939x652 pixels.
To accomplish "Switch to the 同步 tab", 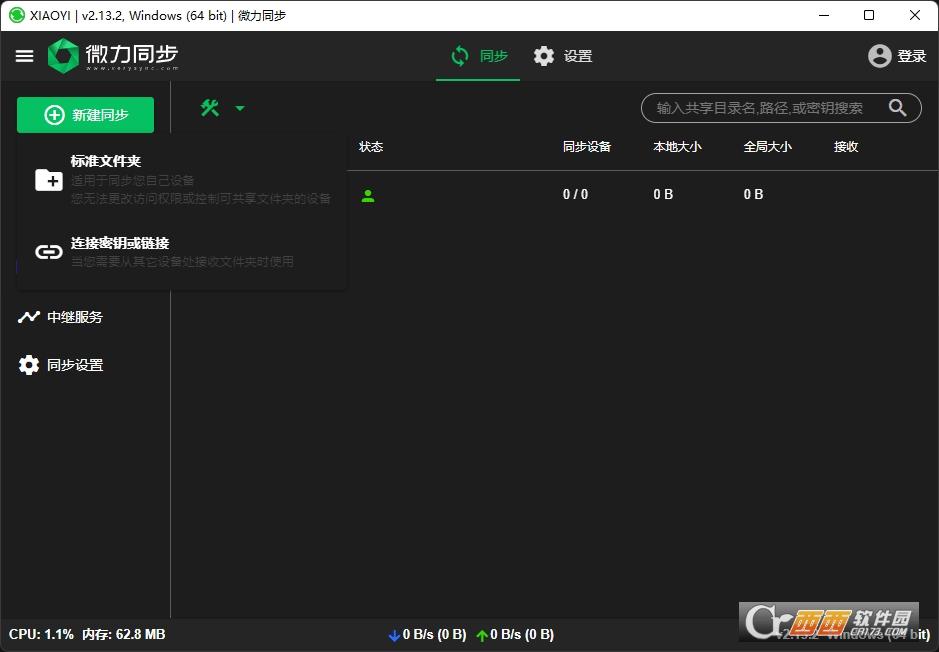I will pos(478,56).
